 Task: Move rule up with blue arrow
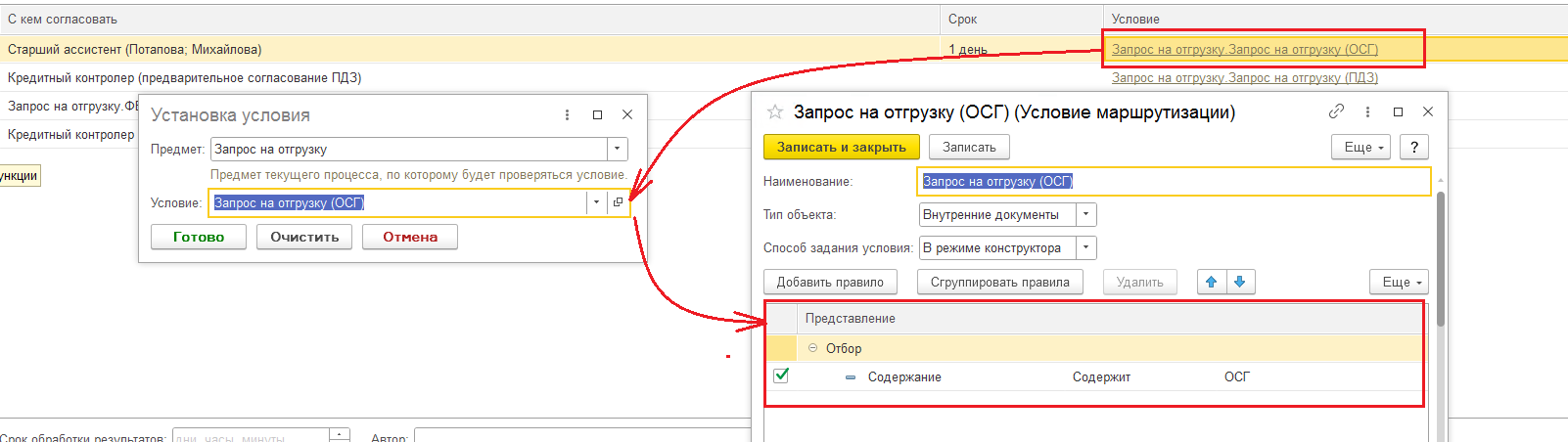1211,282
